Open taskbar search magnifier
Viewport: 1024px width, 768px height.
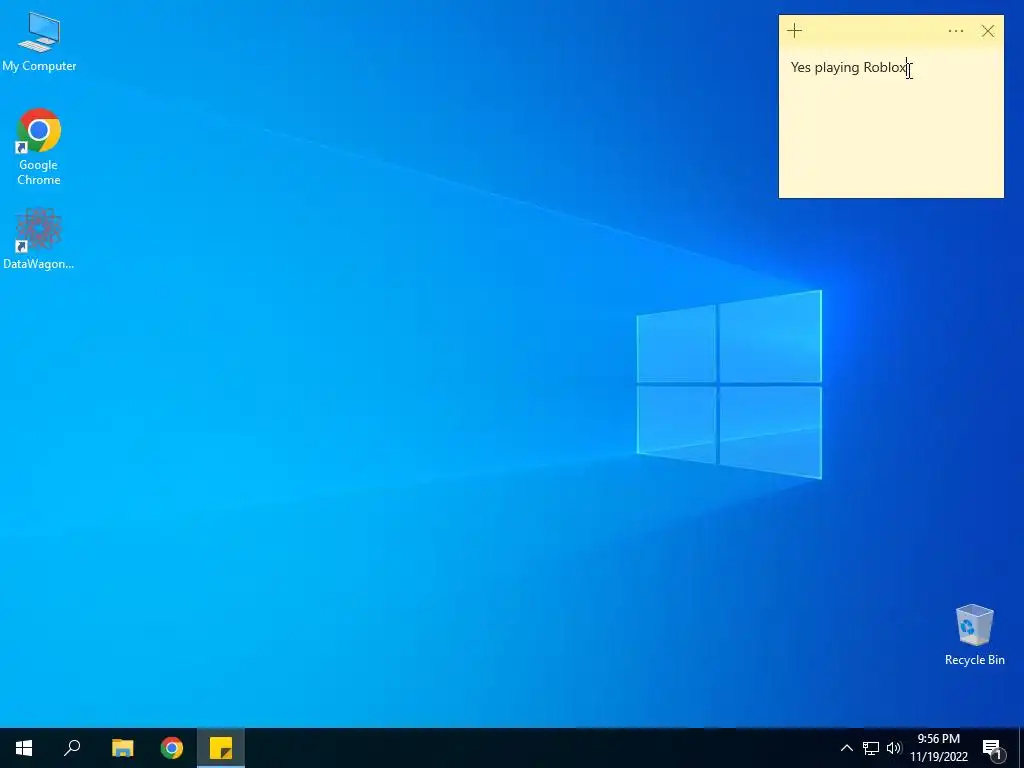click(72, 748)
